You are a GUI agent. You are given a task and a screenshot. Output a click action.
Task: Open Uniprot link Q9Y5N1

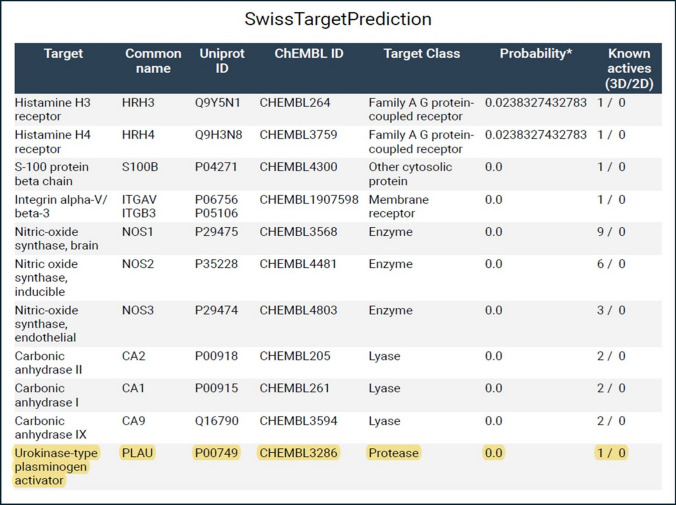[218, 103]
